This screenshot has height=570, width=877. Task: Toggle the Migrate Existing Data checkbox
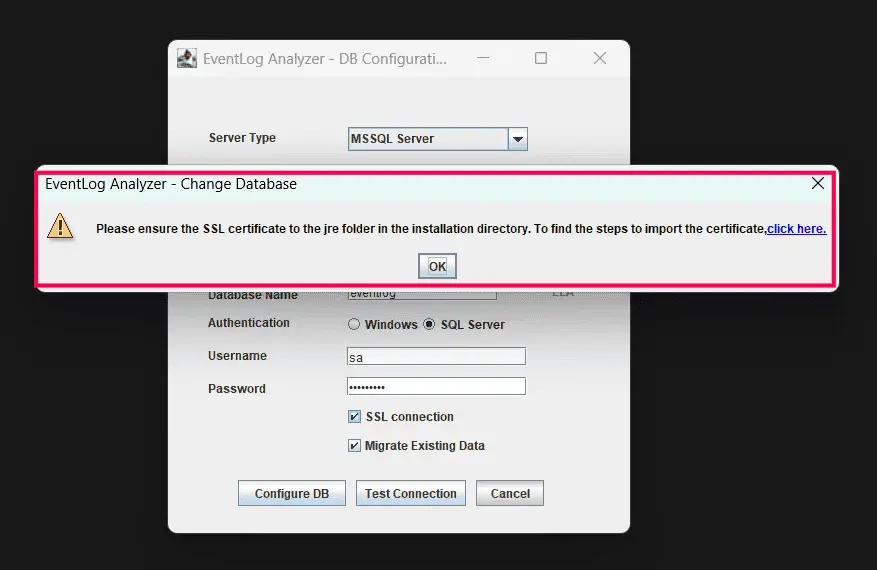354,446
